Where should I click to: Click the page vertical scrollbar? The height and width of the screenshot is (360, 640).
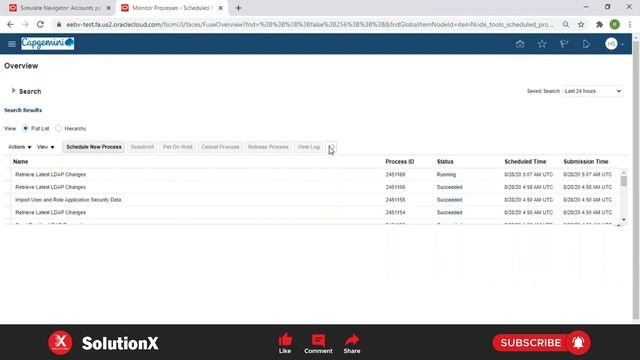[636, 180]
